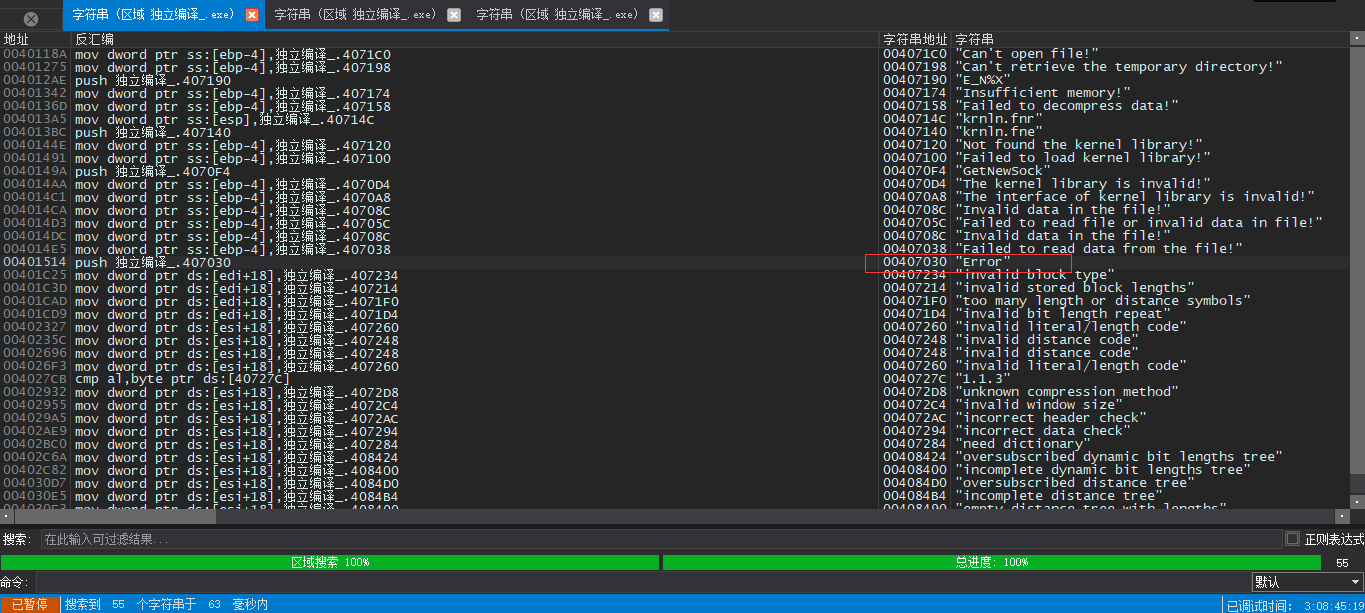The width and height of the screenshot is (1365, 613).
Task: Switch to the third 字符串 tab
Action: coord(557,15)
